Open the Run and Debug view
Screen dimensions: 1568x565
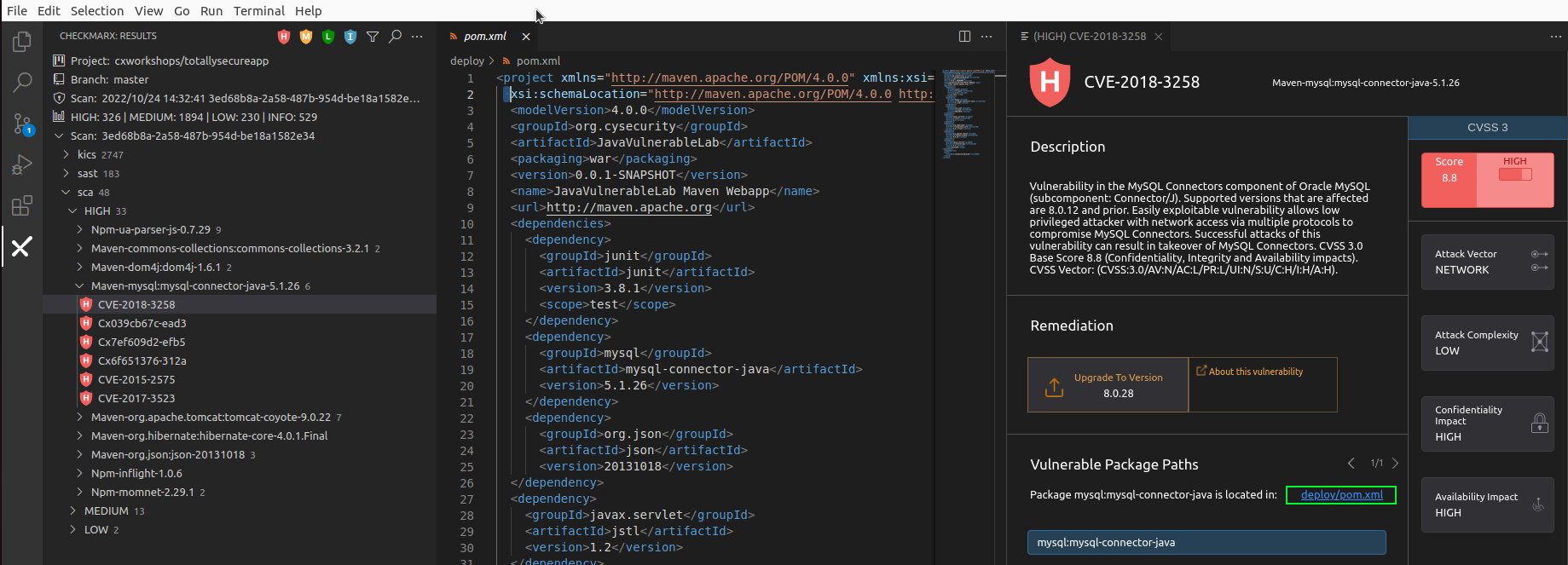click(x=22, y=164)
